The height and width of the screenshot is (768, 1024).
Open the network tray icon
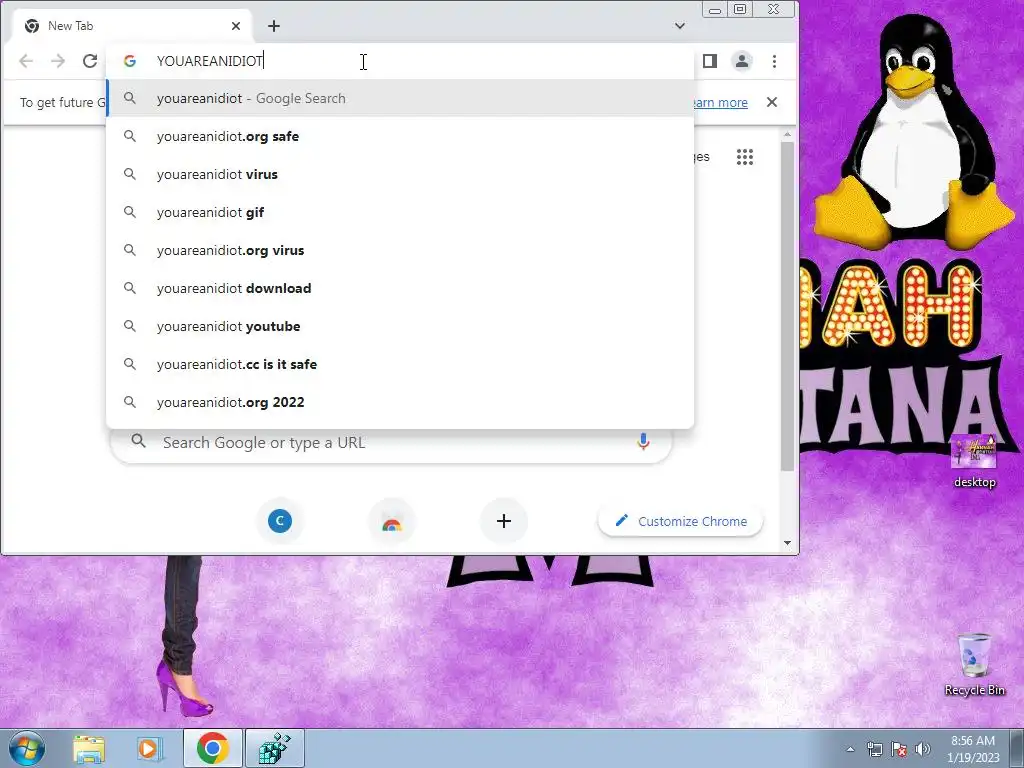[x=874, y=749]
